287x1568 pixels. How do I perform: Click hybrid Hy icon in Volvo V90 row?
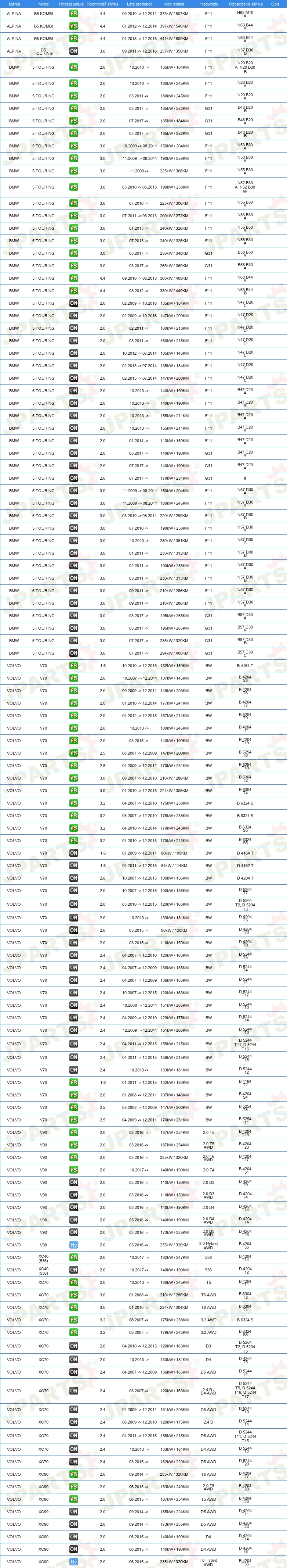point(73,1245)
